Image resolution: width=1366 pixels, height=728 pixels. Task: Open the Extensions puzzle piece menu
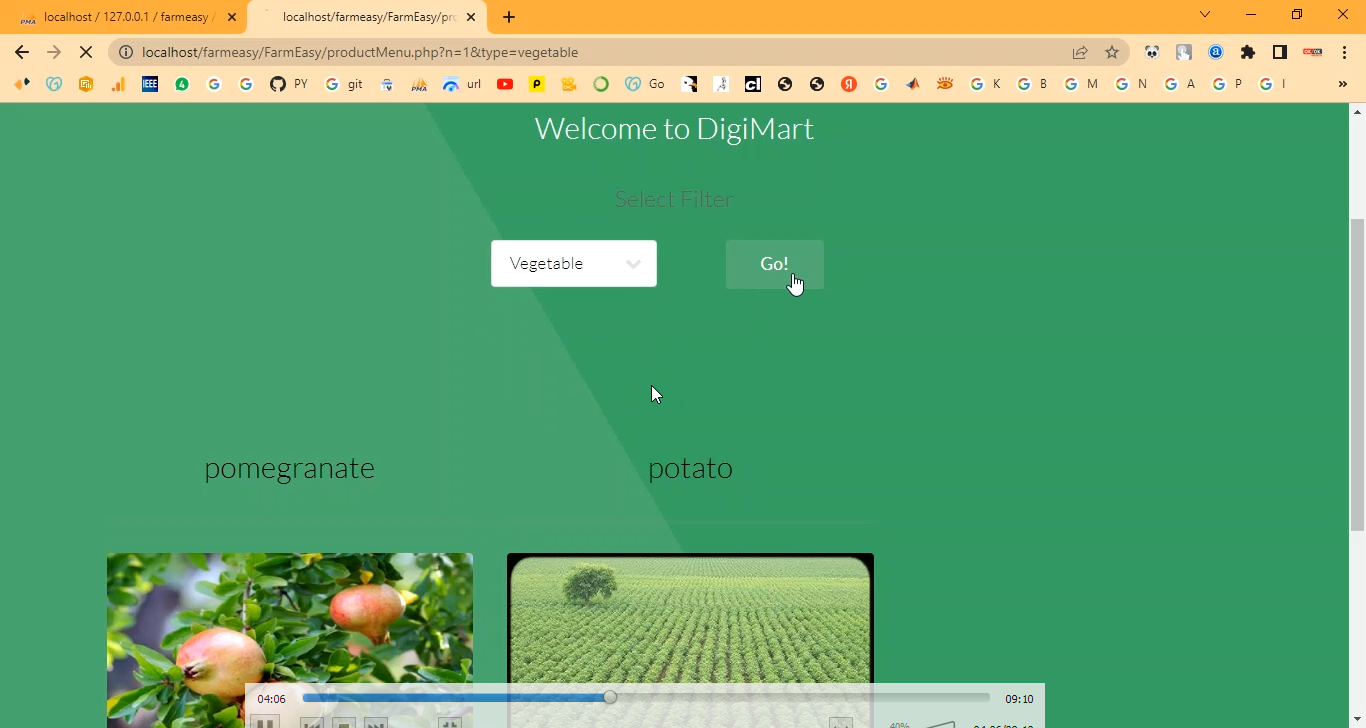(x=1248, y=52)
